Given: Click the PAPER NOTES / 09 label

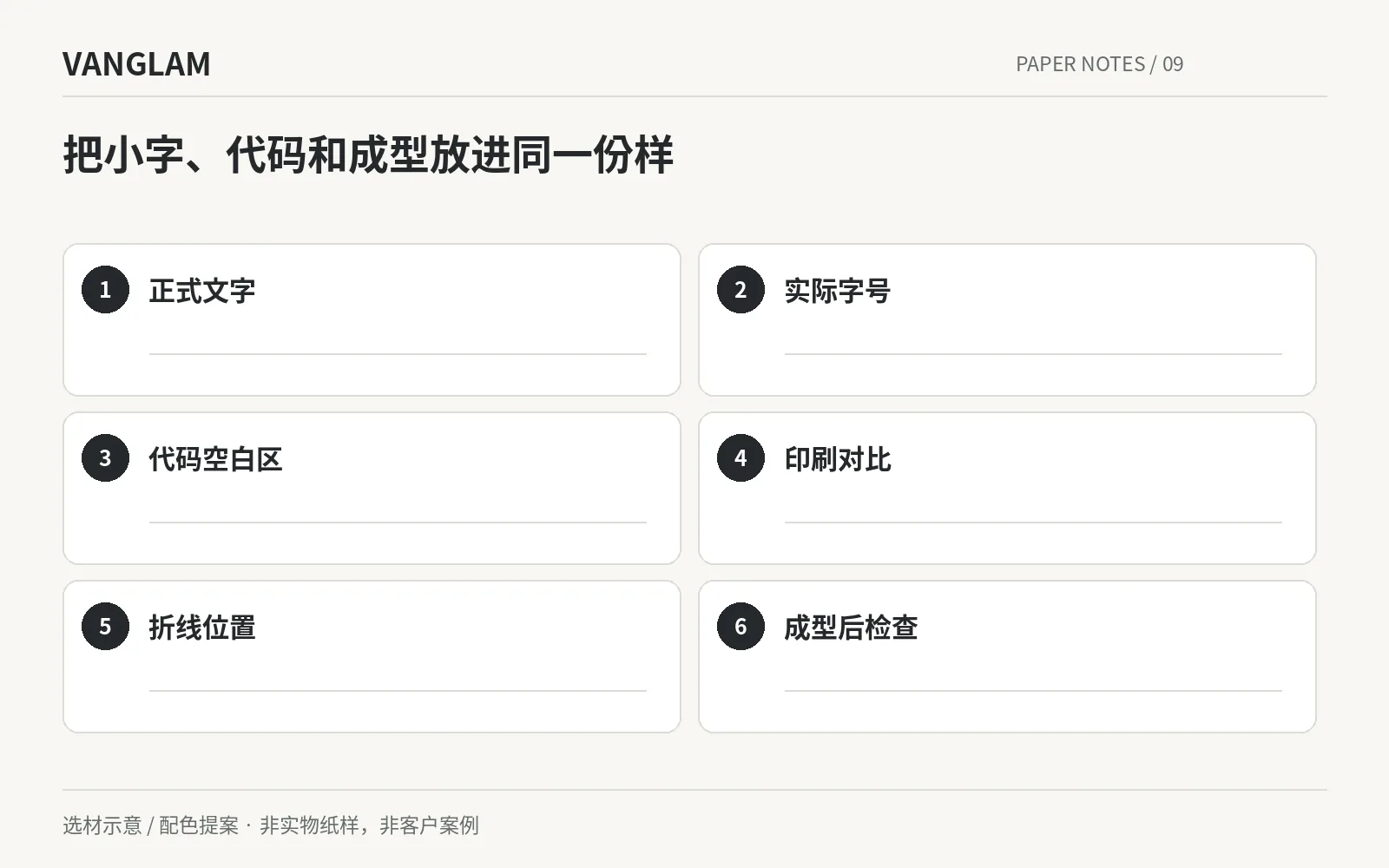Looking at the screenshot, I should click(1099, 64).
